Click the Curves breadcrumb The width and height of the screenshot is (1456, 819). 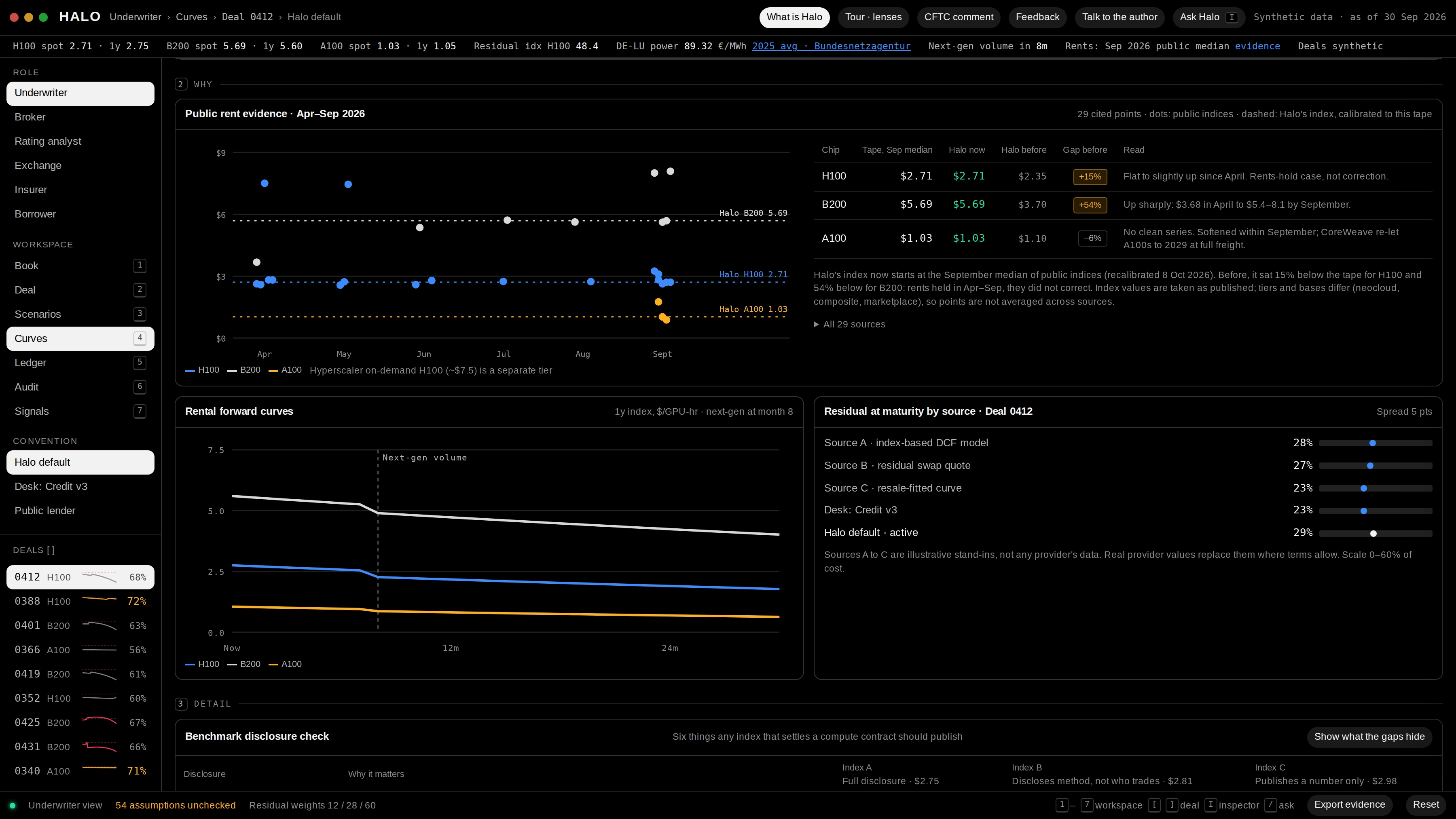tap(192, 17)
